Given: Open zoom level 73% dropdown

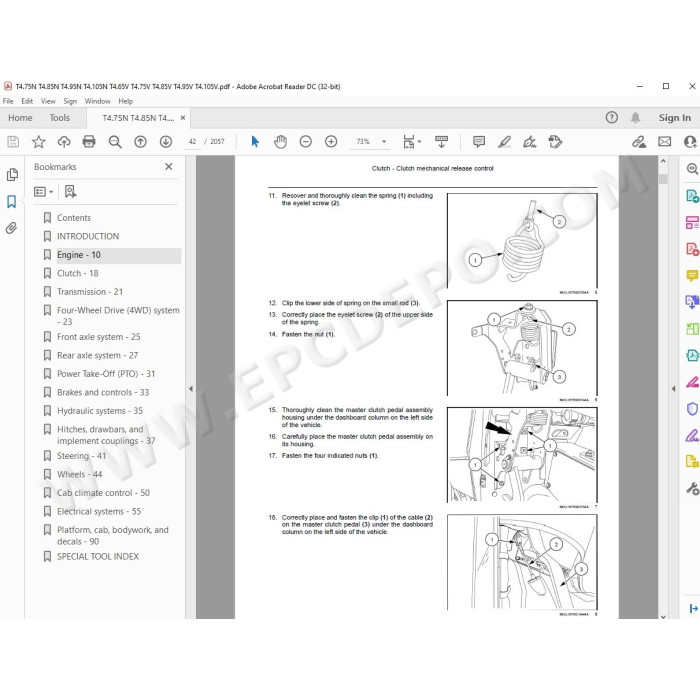Looking at the screenshot, I should [x=384, y=142].
